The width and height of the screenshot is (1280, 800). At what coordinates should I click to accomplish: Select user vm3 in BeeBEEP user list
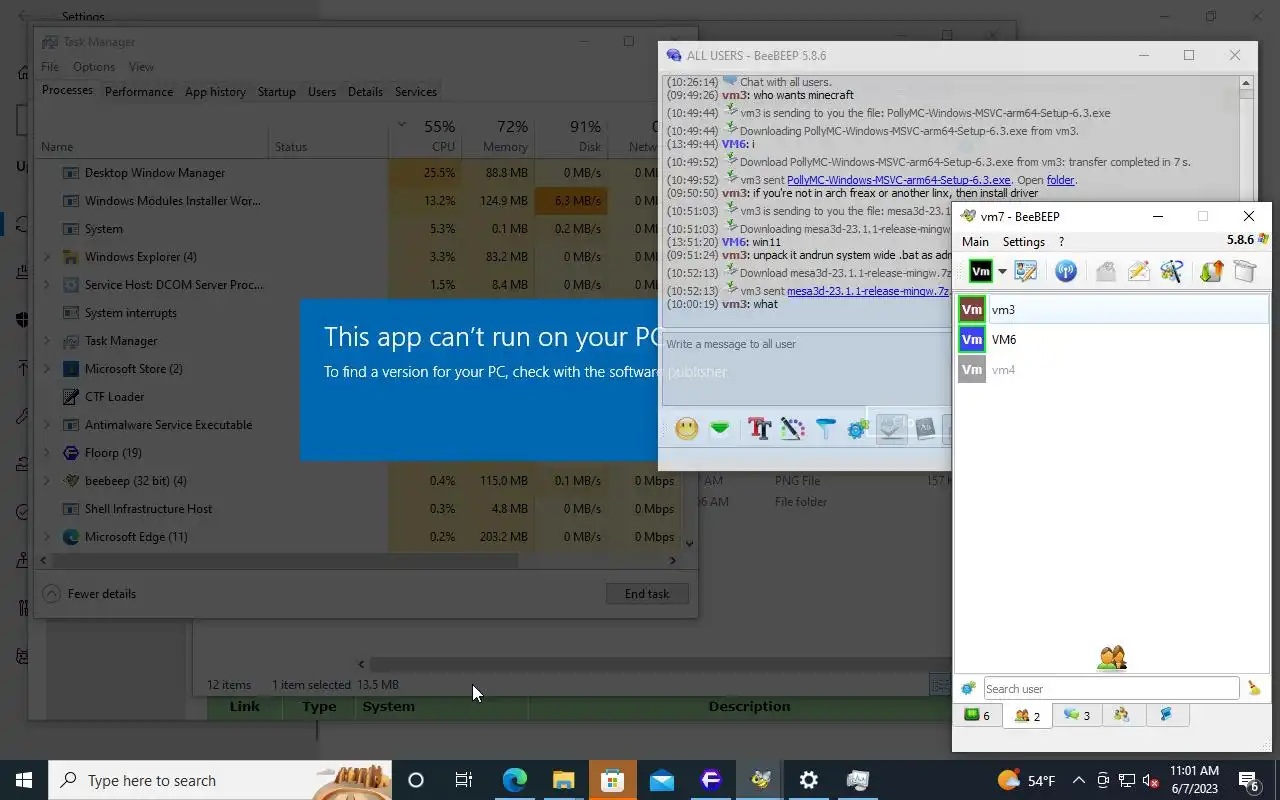(1111, 310)
